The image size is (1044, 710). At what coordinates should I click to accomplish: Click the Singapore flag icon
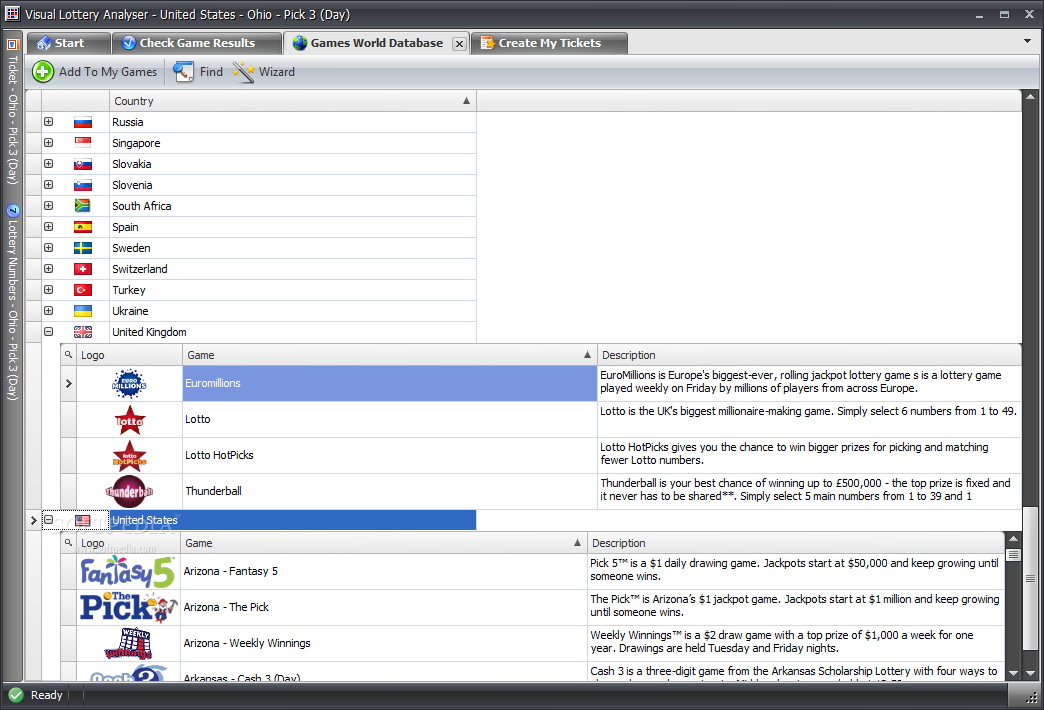click(x=83, y=143)
